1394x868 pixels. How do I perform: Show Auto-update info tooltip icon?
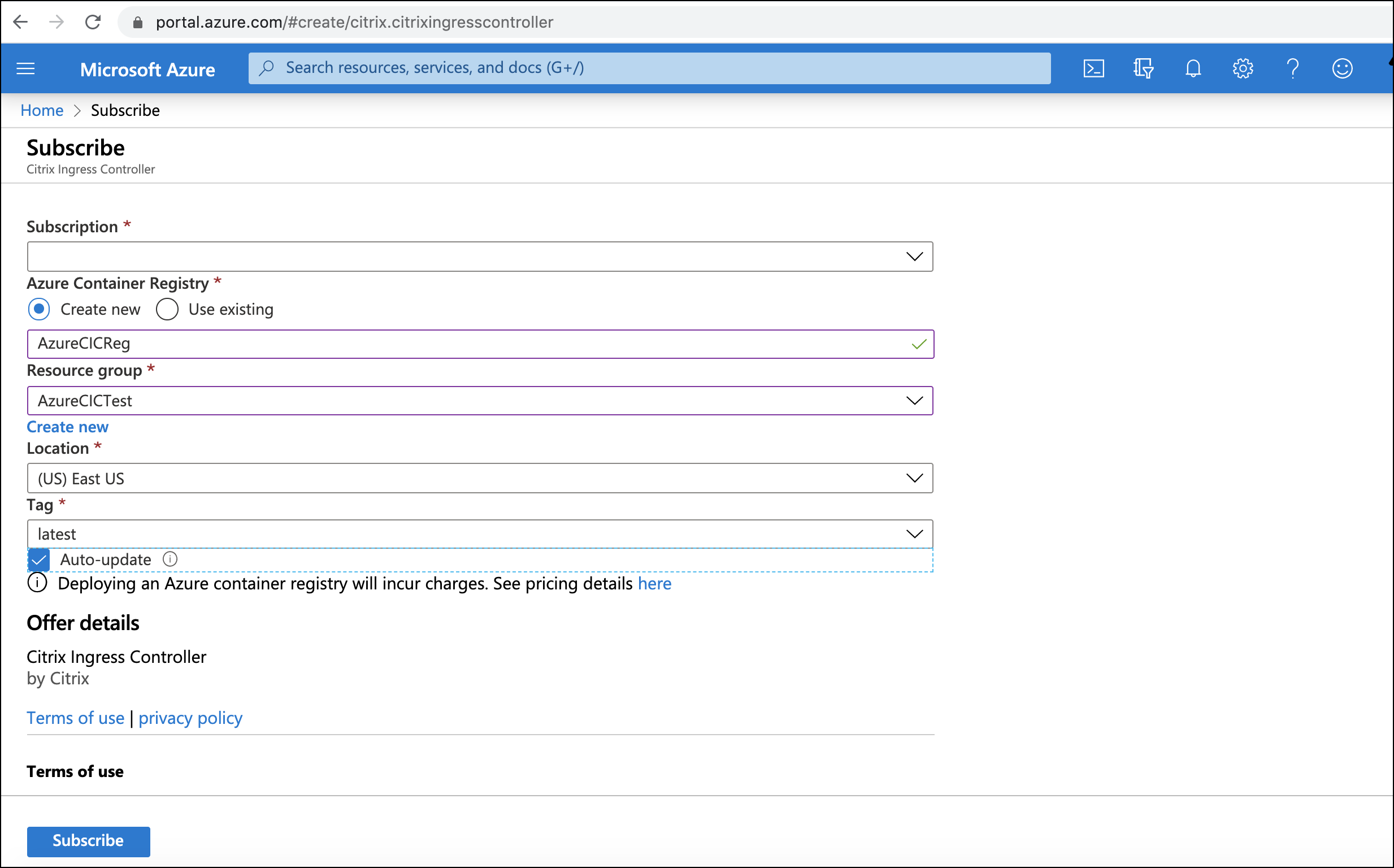[170, 559]
